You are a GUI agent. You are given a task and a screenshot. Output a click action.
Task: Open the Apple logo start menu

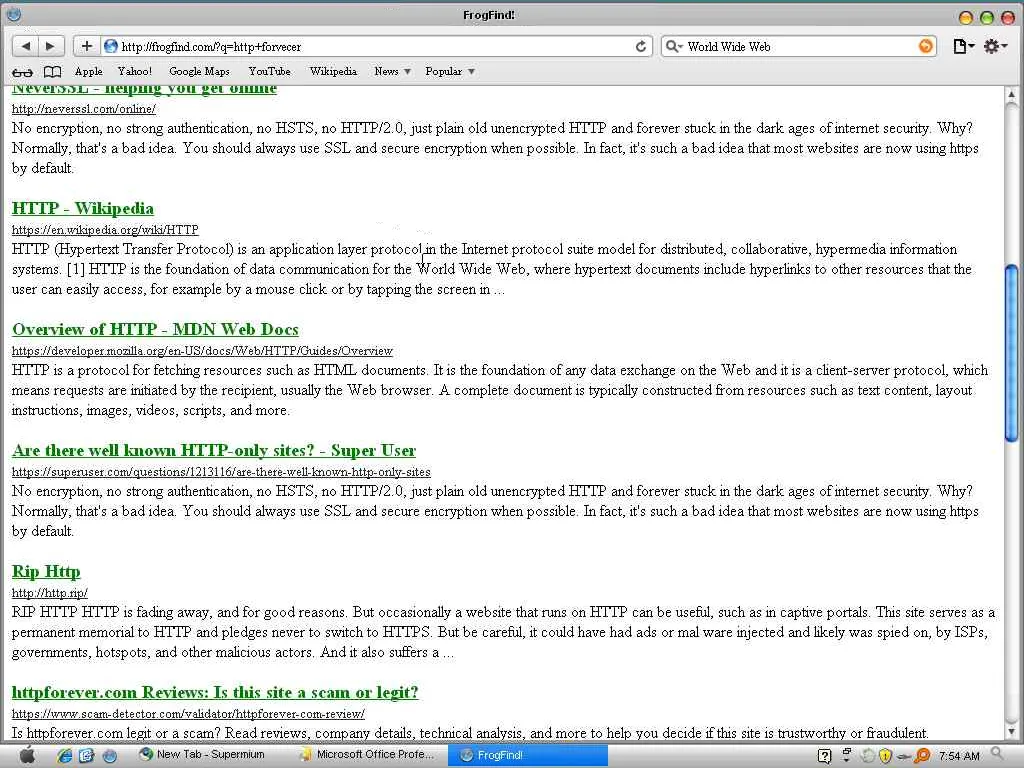click(27, 756)
